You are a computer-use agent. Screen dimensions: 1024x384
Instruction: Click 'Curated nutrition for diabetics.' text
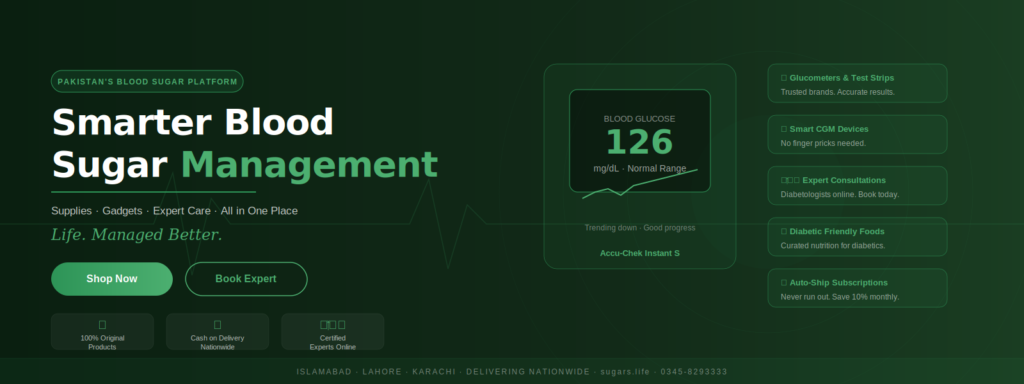(833, 246)
